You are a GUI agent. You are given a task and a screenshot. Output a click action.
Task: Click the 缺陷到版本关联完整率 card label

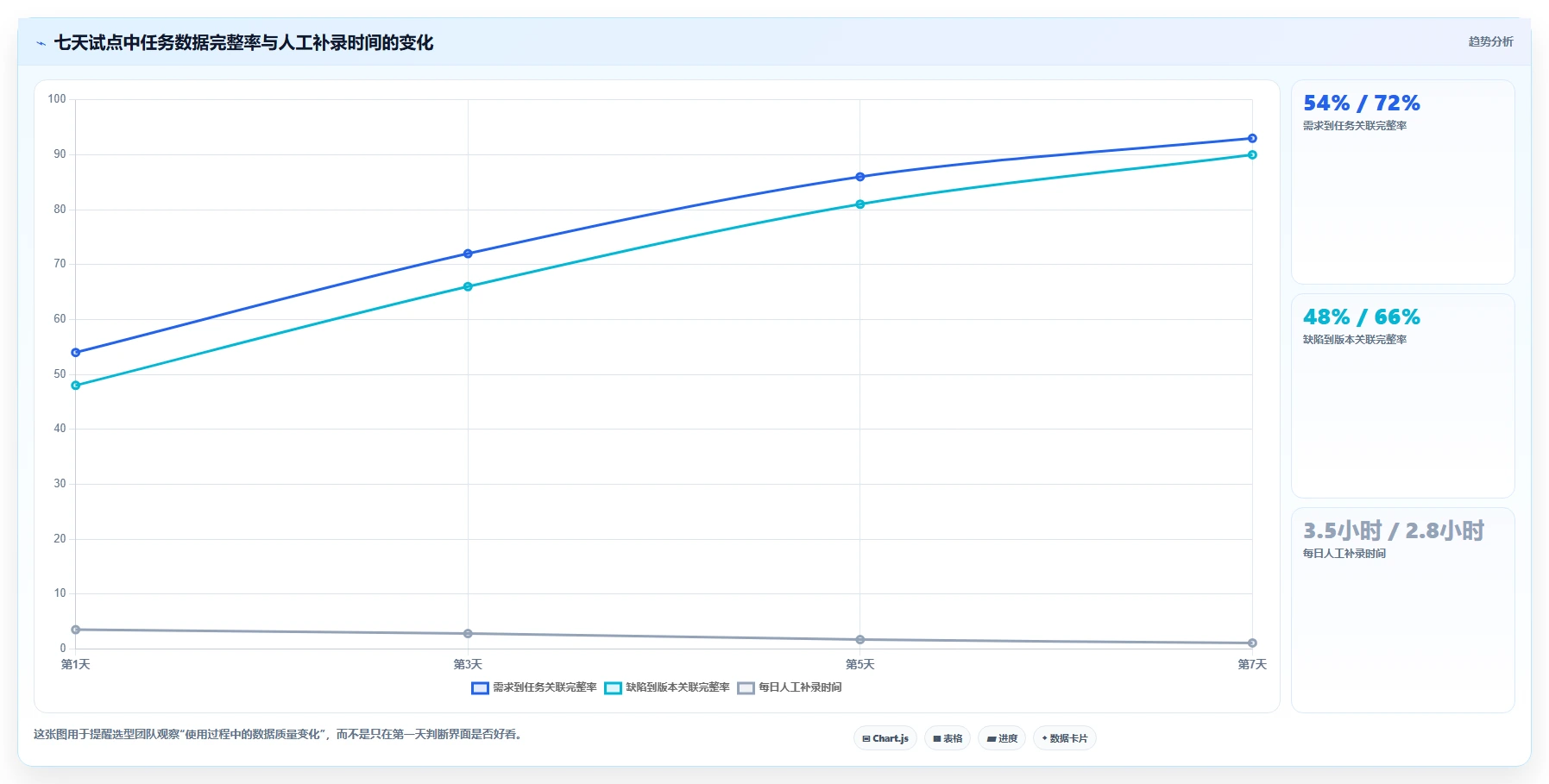click(1355, 340)
